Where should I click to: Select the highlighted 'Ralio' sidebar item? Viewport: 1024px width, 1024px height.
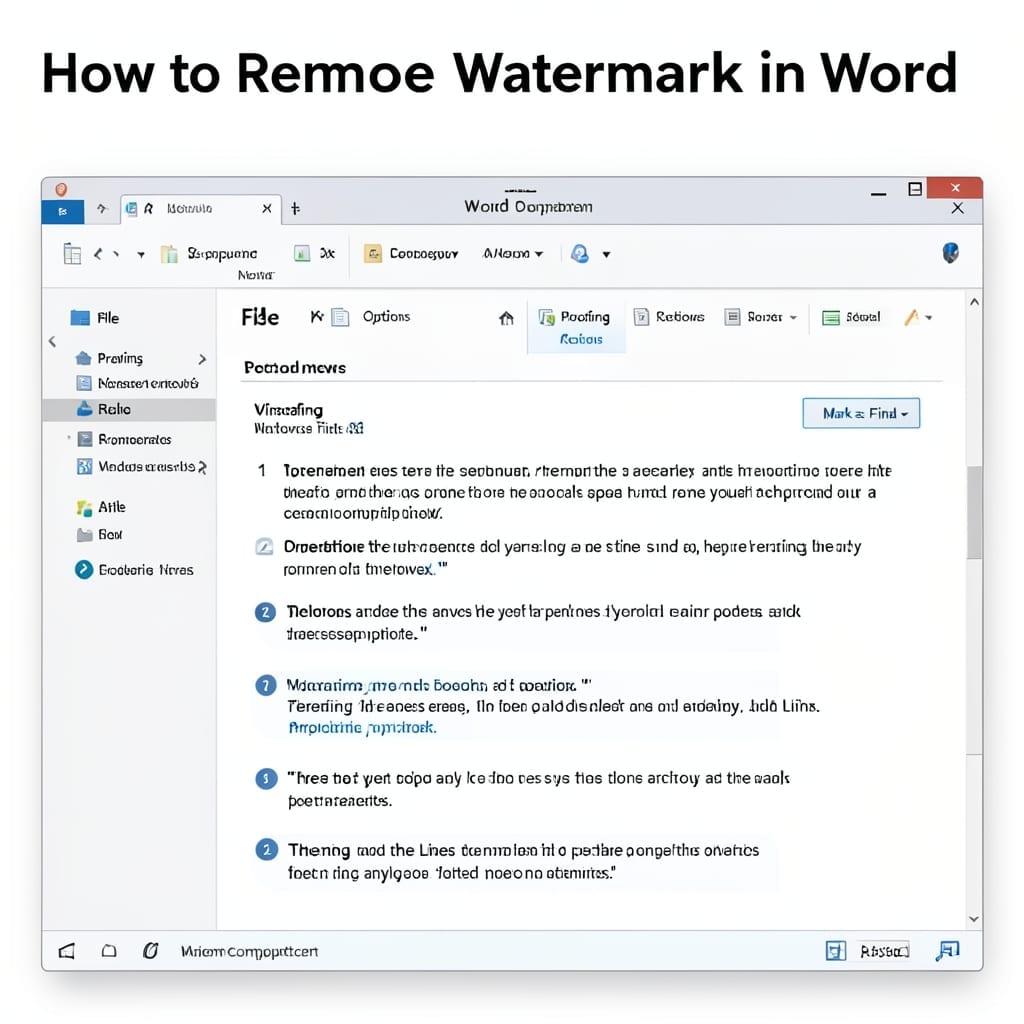129,409
